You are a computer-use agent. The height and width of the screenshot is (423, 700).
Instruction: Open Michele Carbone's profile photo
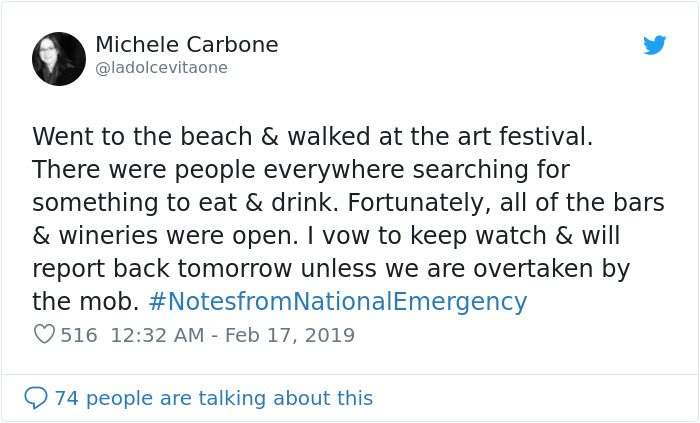pos(59,59)
